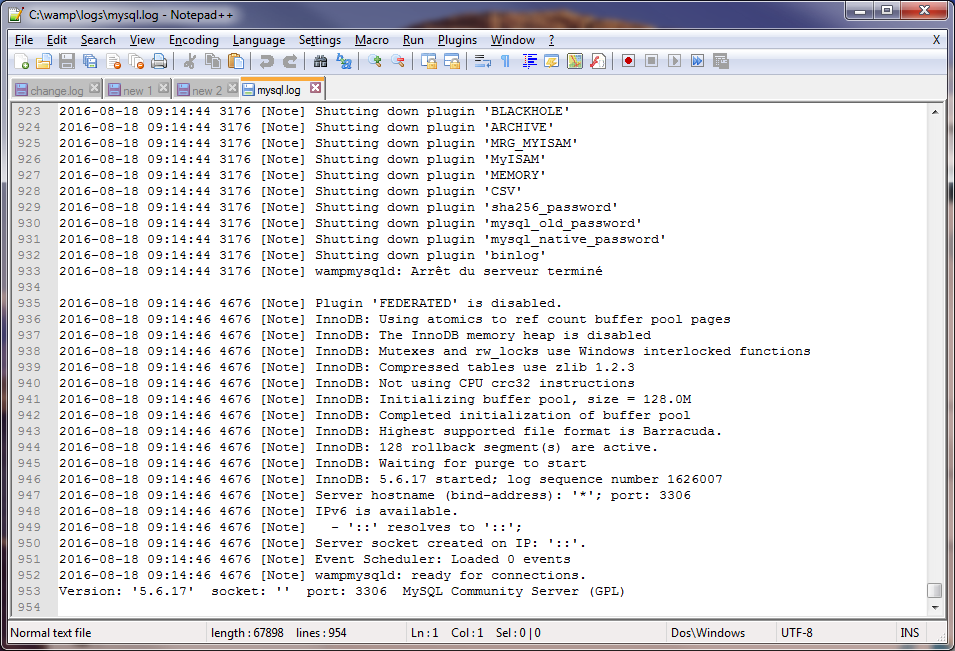Start macro recording with the red record icon
955x651 pixels.
pyautogui.click(x=627, y=61)
